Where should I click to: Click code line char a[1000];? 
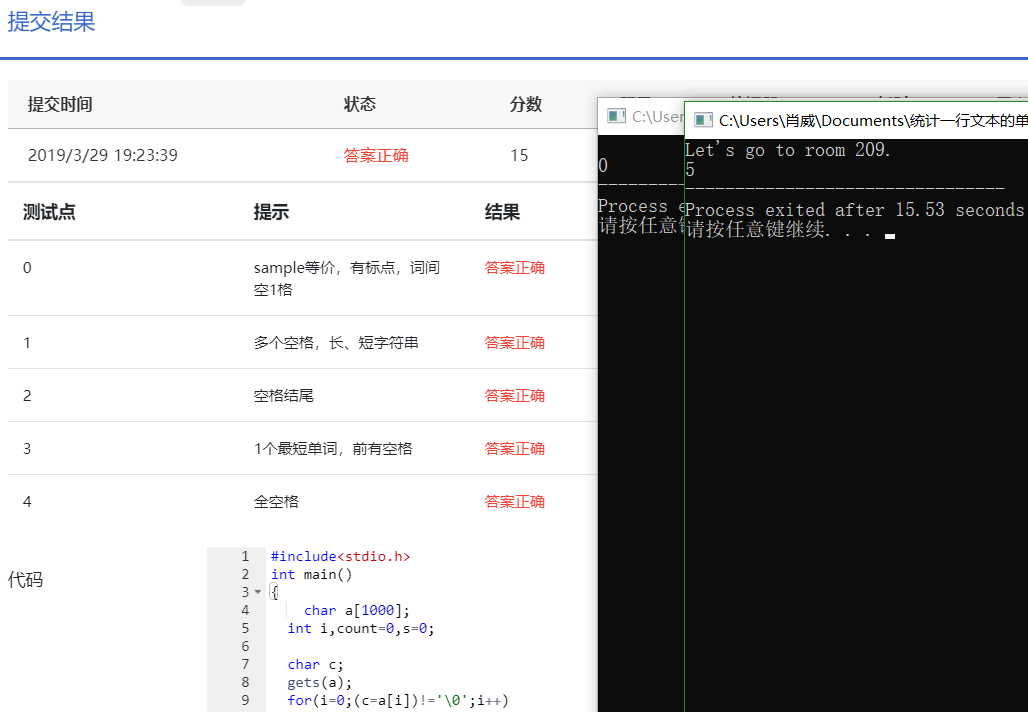pos(357,610)
